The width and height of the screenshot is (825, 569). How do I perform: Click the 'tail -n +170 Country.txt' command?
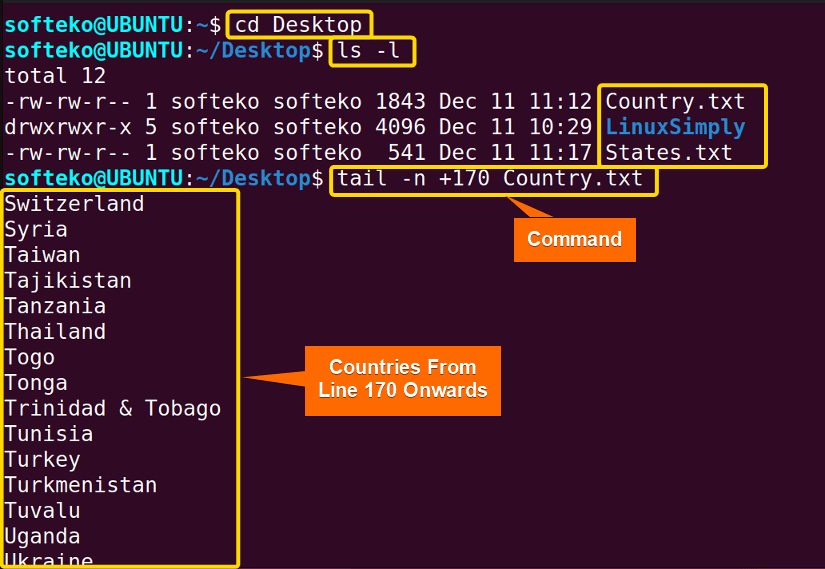pos(490,178)
